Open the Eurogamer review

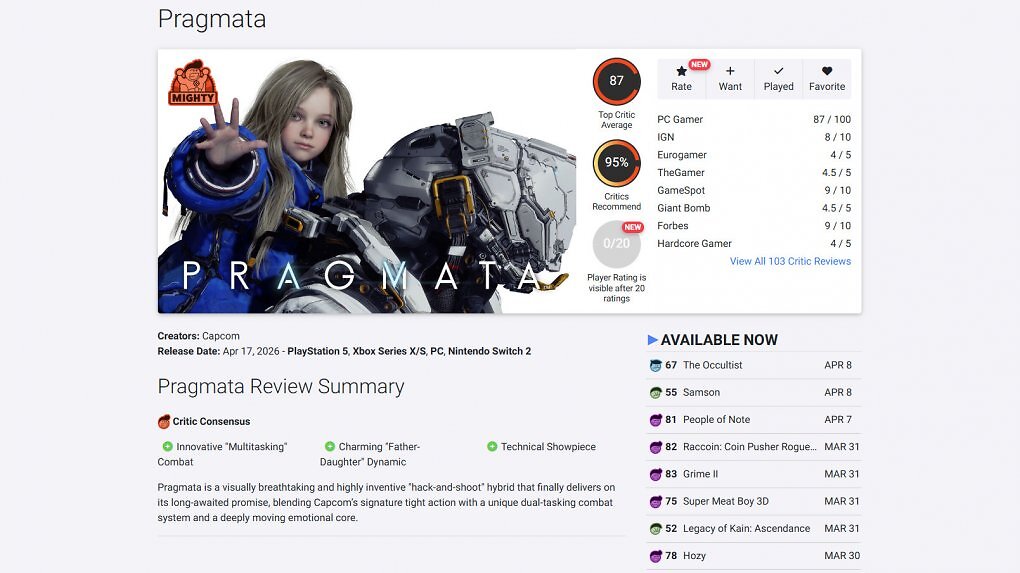682,155
